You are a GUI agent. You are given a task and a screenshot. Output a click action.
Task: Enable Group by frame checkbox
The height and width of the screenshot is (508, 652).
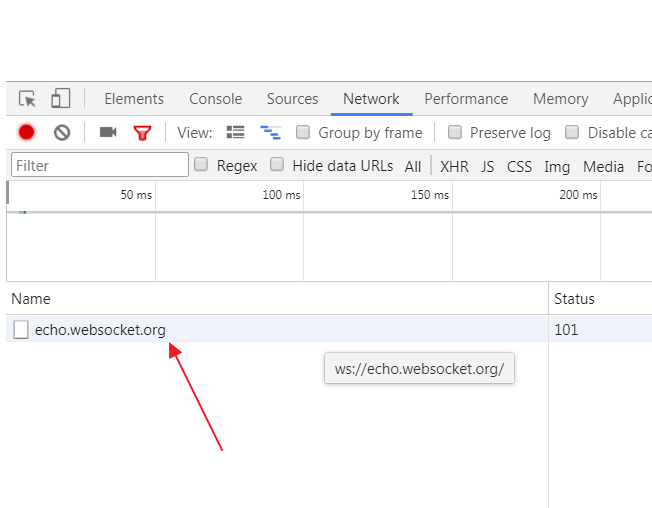(303, 132)
